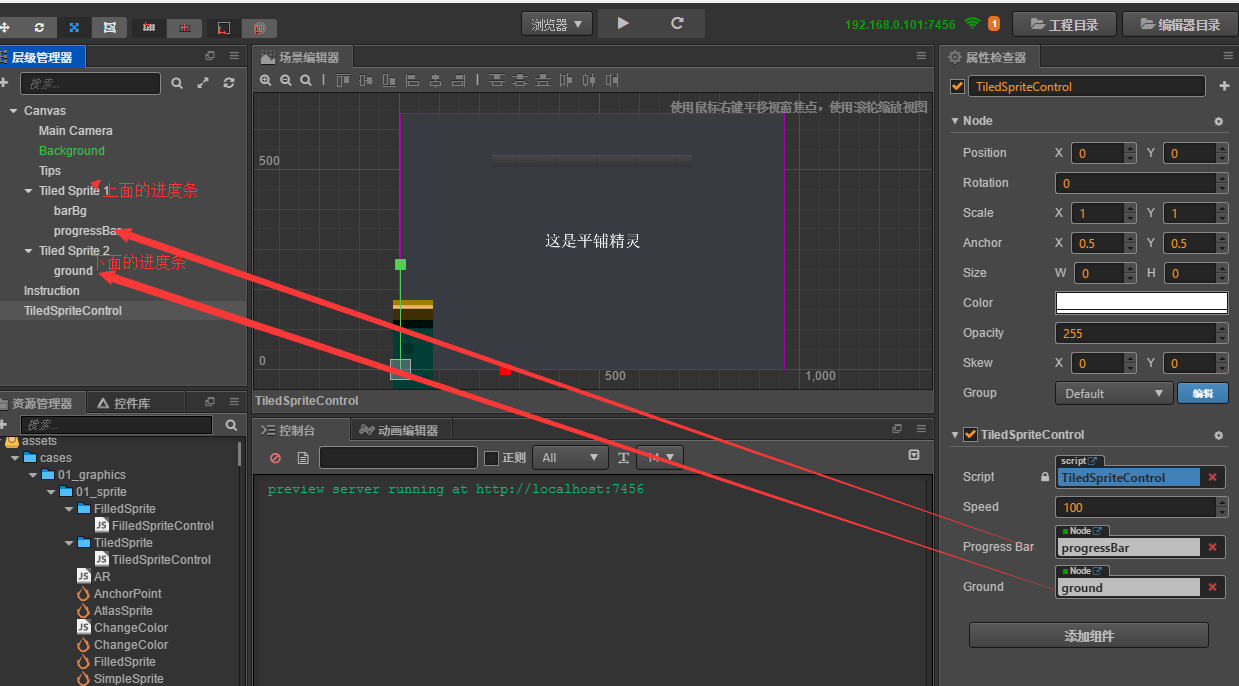Click the search icon in hierarchy panel
The width and height of the screenshot is (1239, 686).
(177, 83)
